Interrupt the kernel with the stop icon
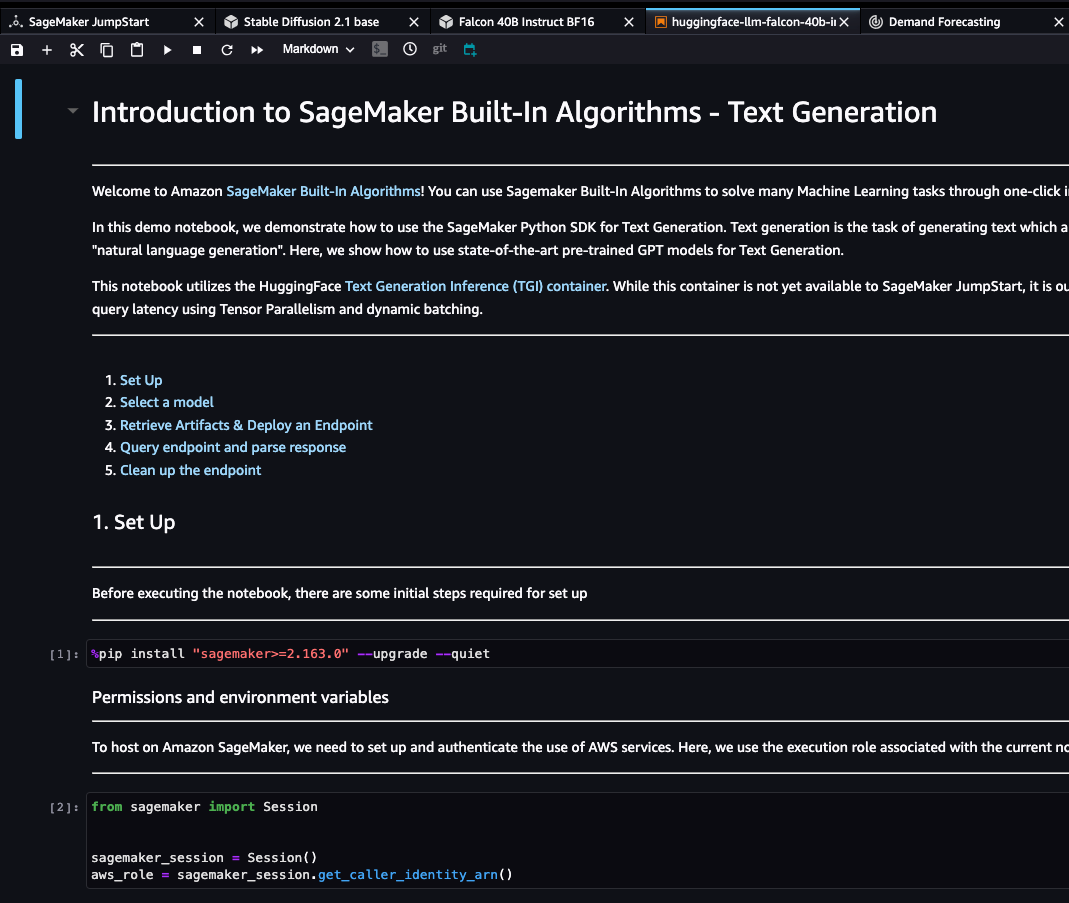 (197, 50)
